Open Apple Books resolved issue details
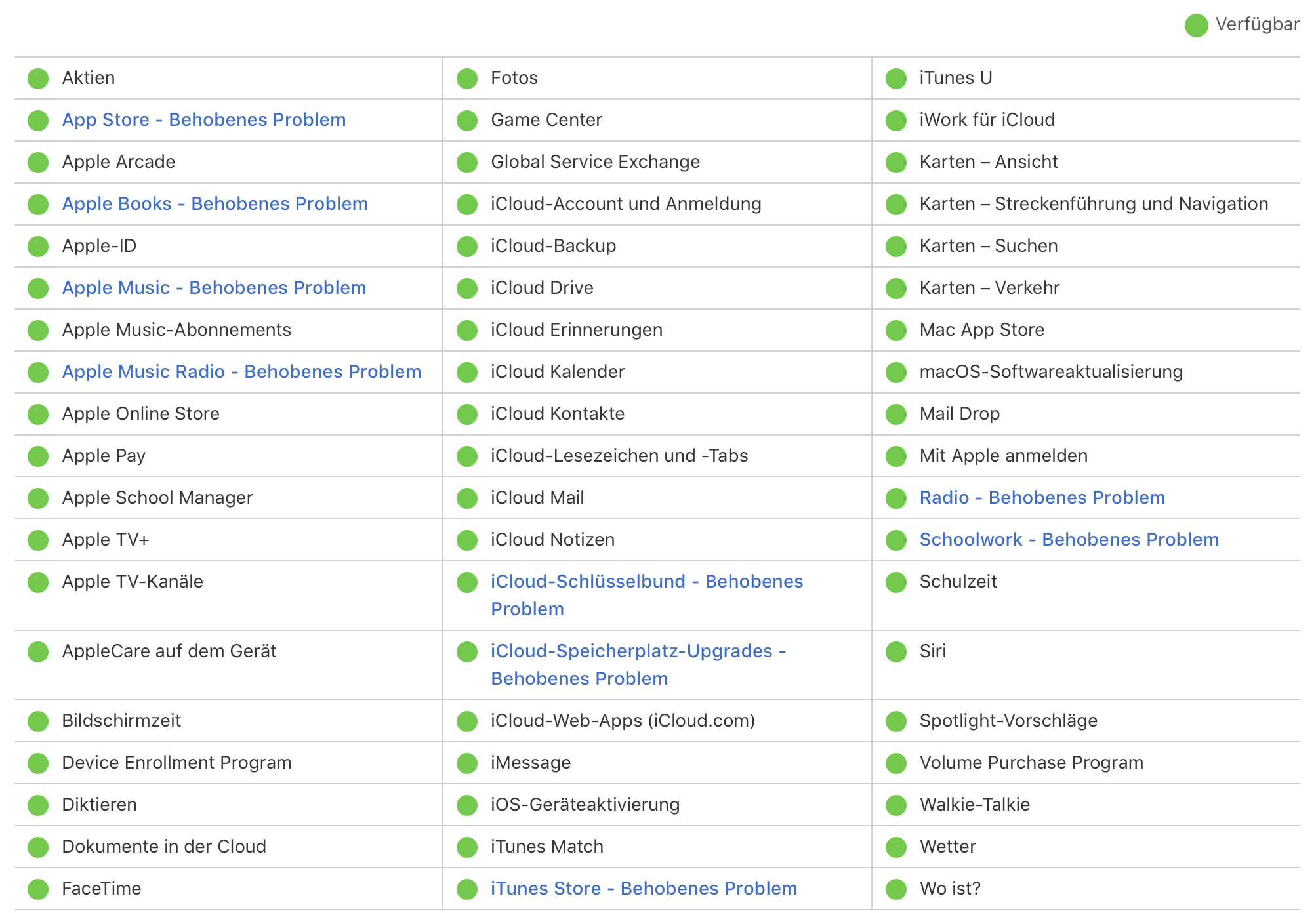 pyautogui.click(x=215, y=204)
